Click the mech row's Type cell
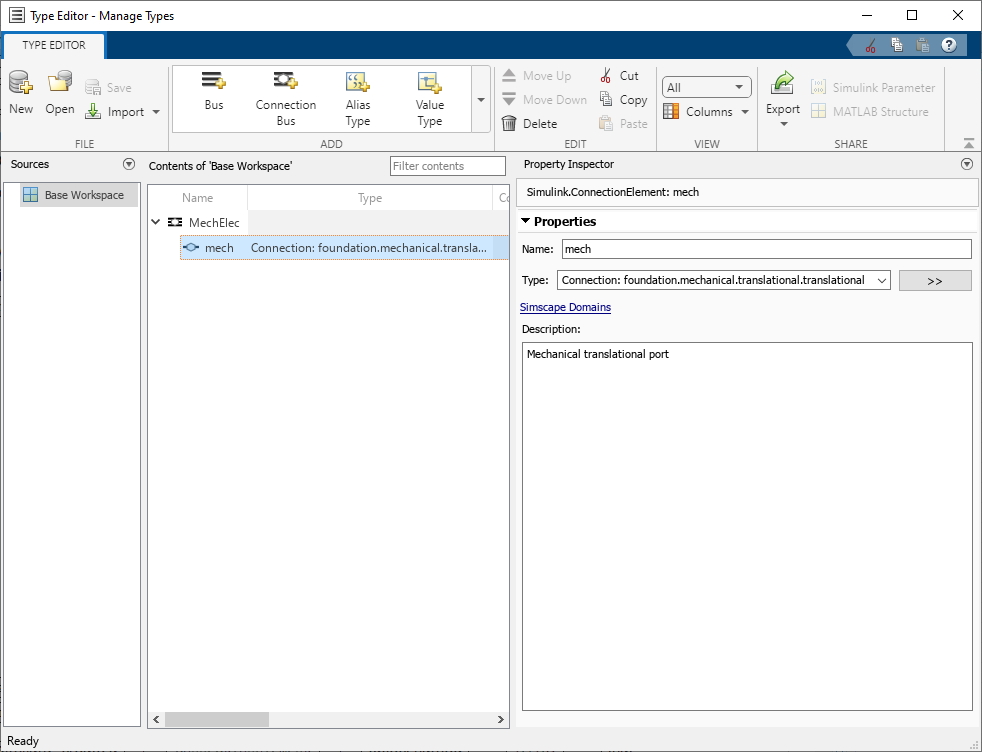This screenshot has height=752, width=982. pos(369,248)
